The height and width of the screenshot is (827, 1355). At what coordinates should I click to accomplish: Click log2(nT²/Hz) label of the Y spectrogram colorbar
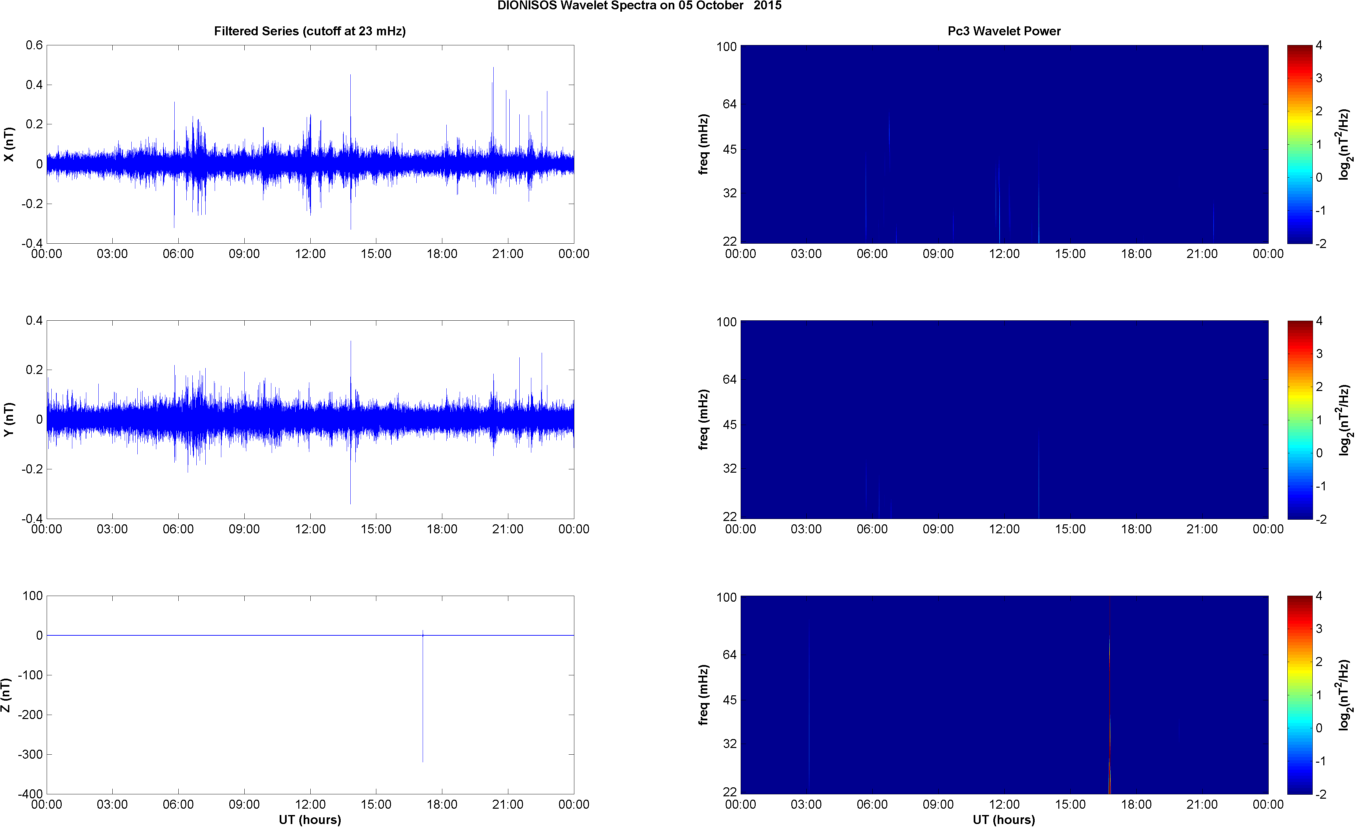click(1344, 420)
